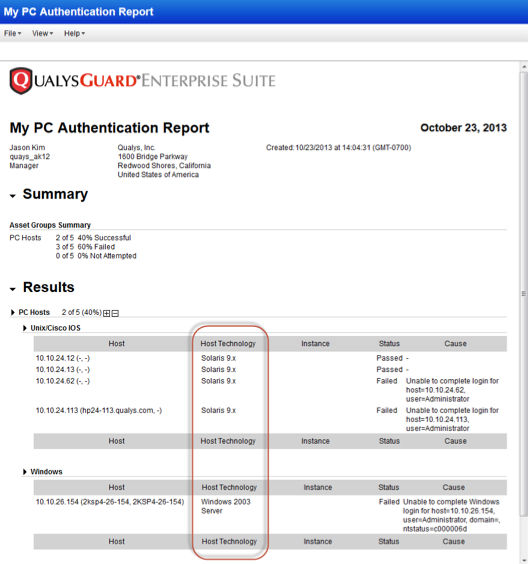
Task: Collapse the Summary section arrow
Action: [13, 196]
